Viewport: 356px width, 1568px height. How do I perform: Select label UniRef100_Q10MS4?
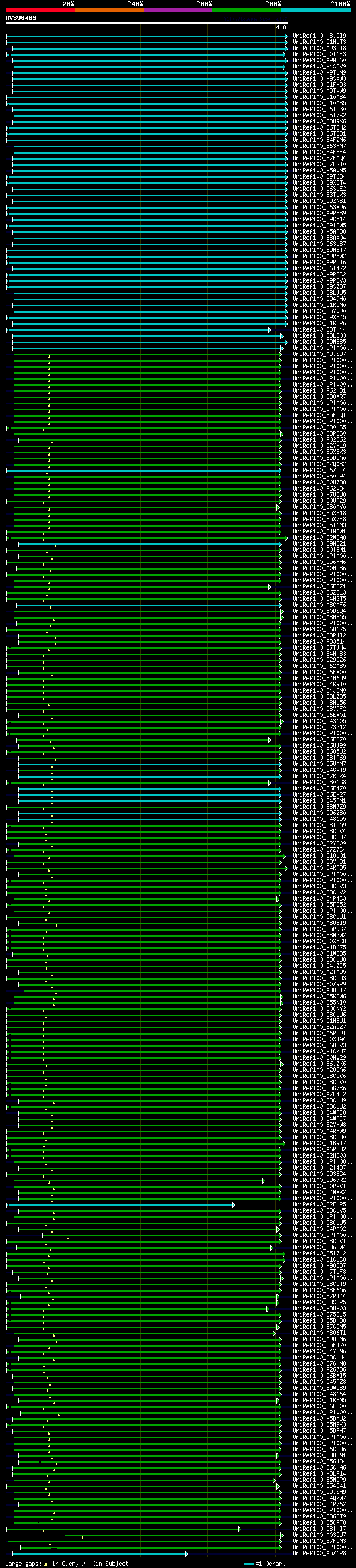tap(319, 97)
